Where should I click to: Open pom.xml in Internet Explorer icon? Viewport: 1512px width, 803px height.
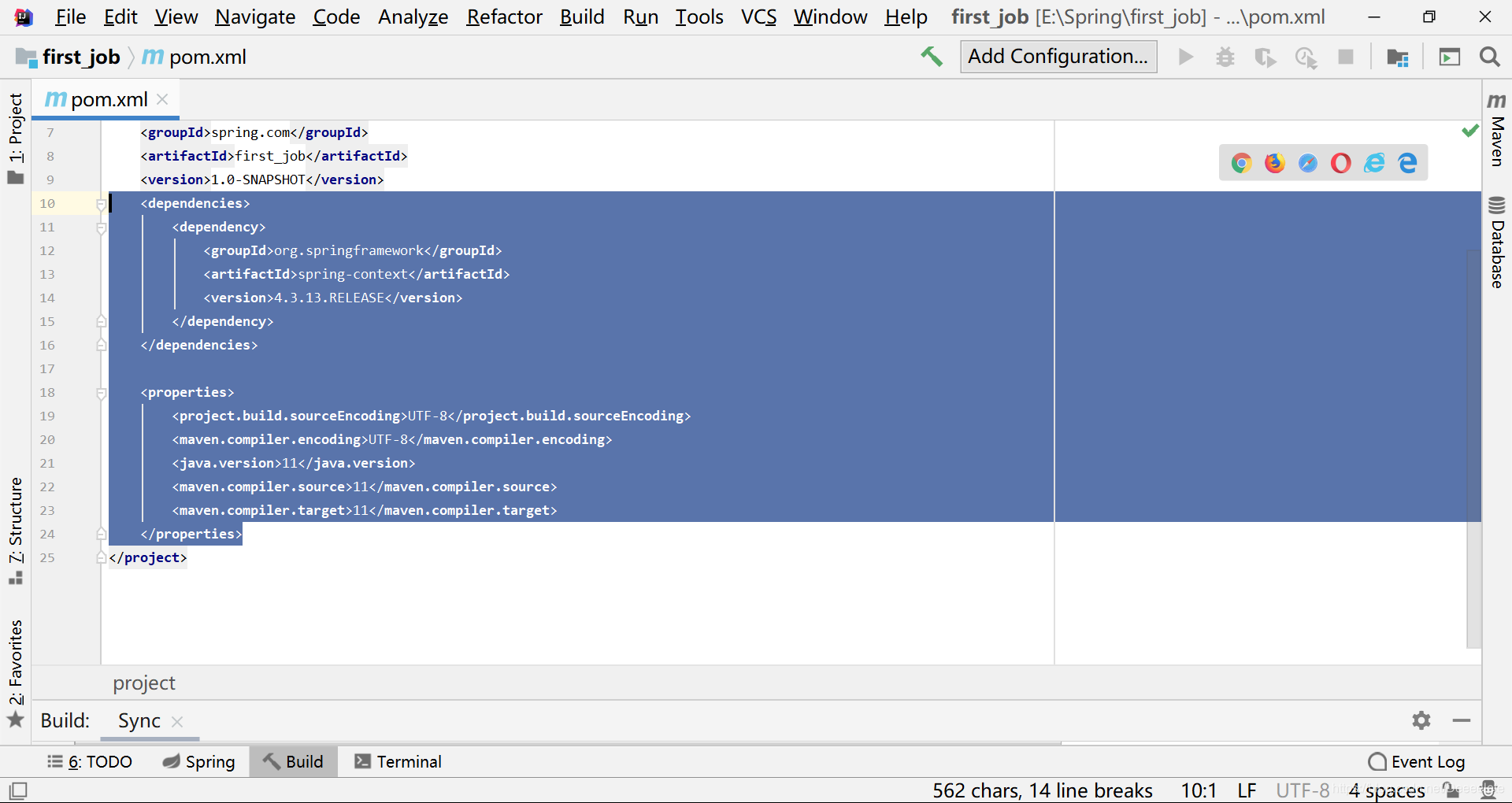tap(1374, 163)
